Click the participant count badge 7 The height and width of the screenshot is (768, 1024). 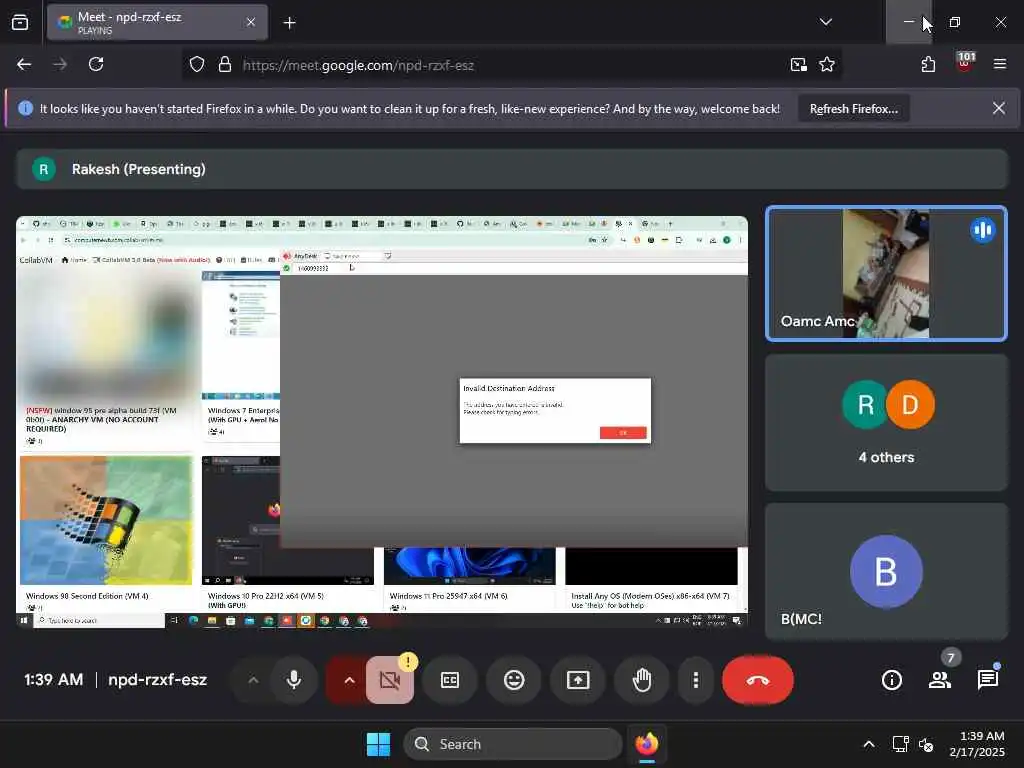(x=951, y=658)
